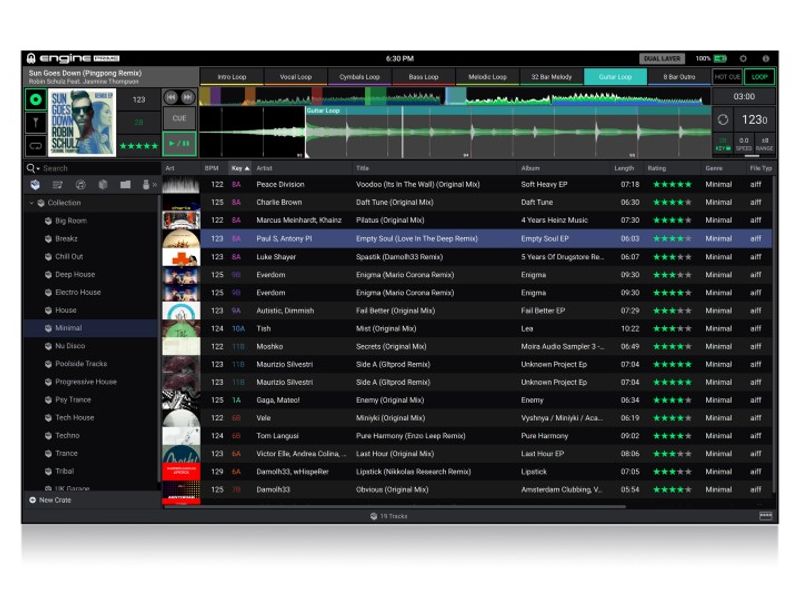Skip to the previous track

pyautogui.click(x=171, y=97)
